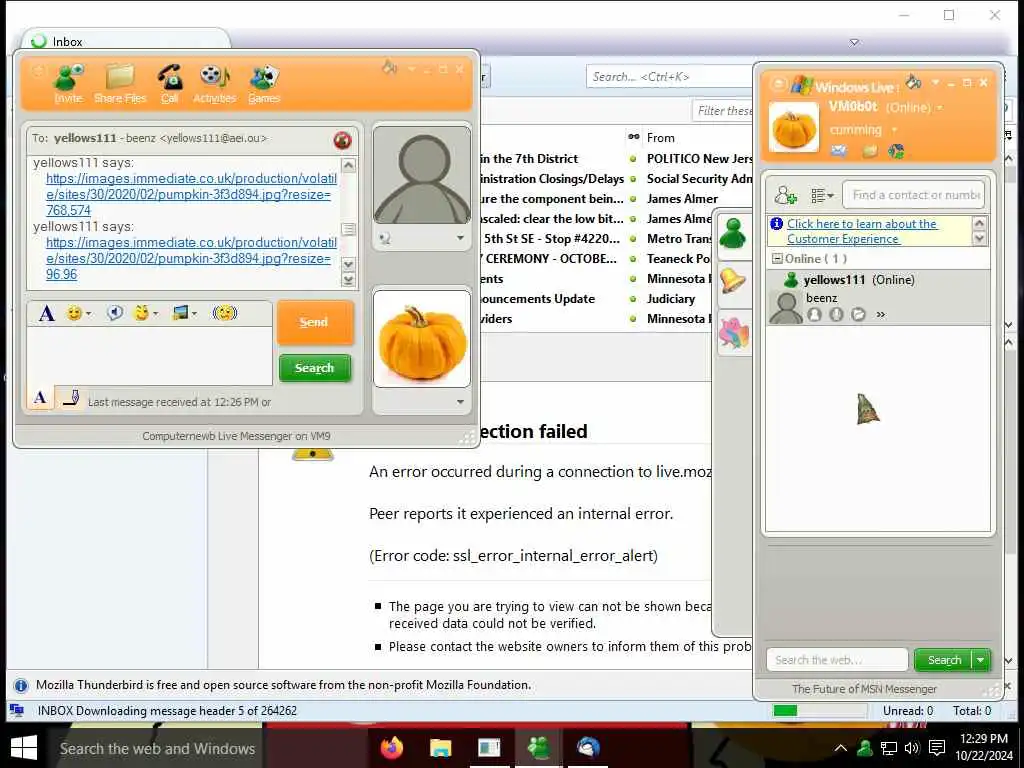Open Messenger main menu arrow

(935, 83)
